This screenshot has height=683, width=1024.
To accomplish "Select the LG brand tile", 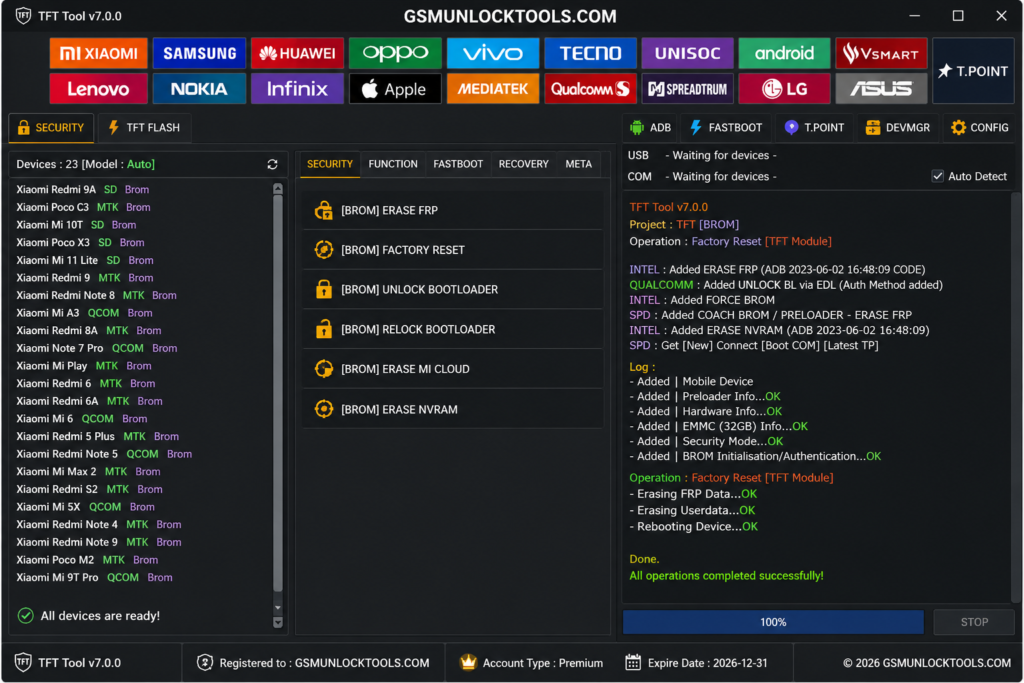I will point(784,89).
